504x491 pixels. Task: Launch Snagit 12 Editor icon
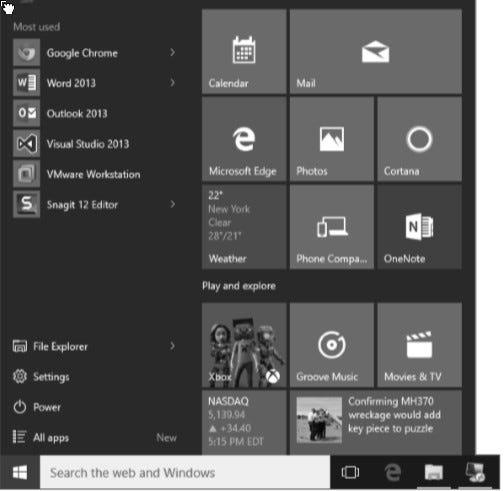point(26,204)
